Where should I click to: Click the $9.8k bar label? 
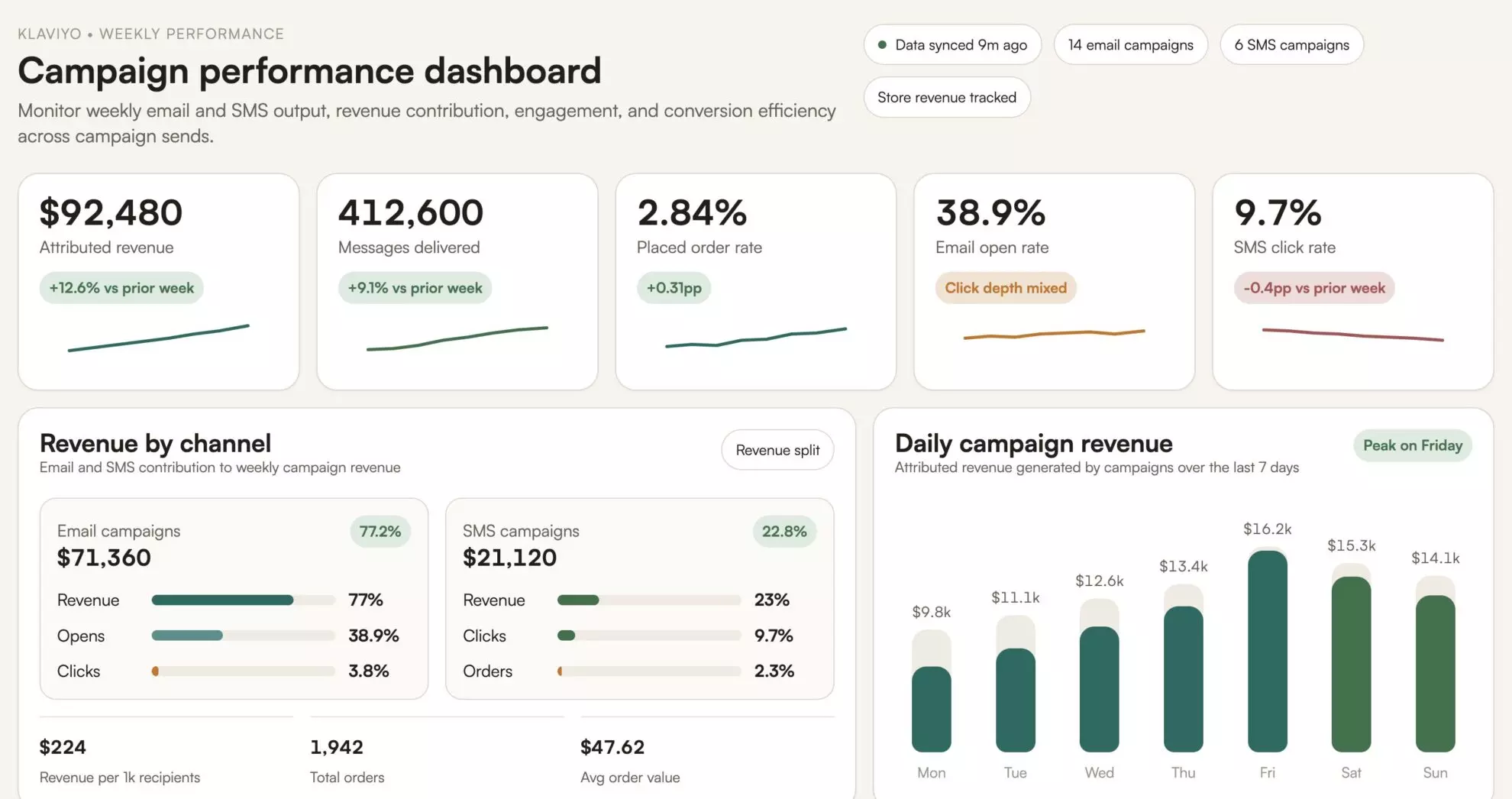tap(932, 612)
